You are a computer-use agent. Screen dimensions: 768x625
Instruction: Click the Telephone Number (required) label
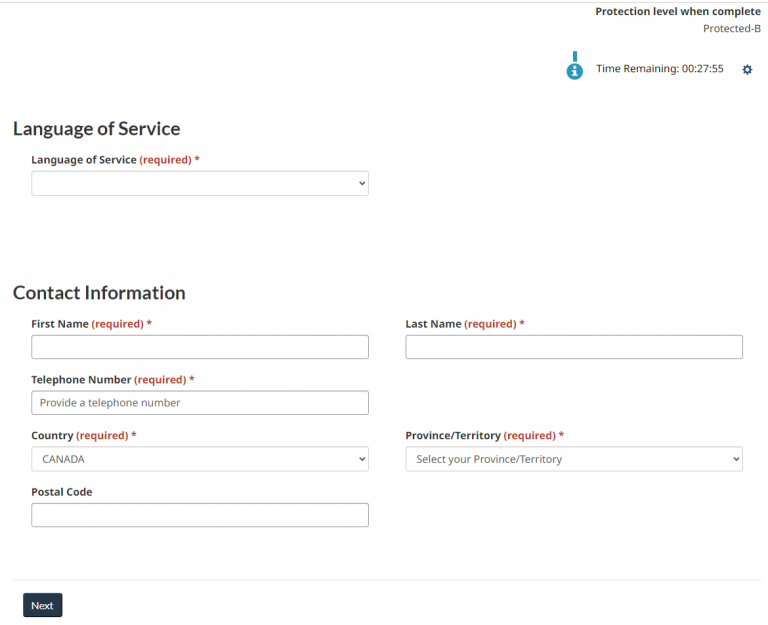[x=113, y=380]
